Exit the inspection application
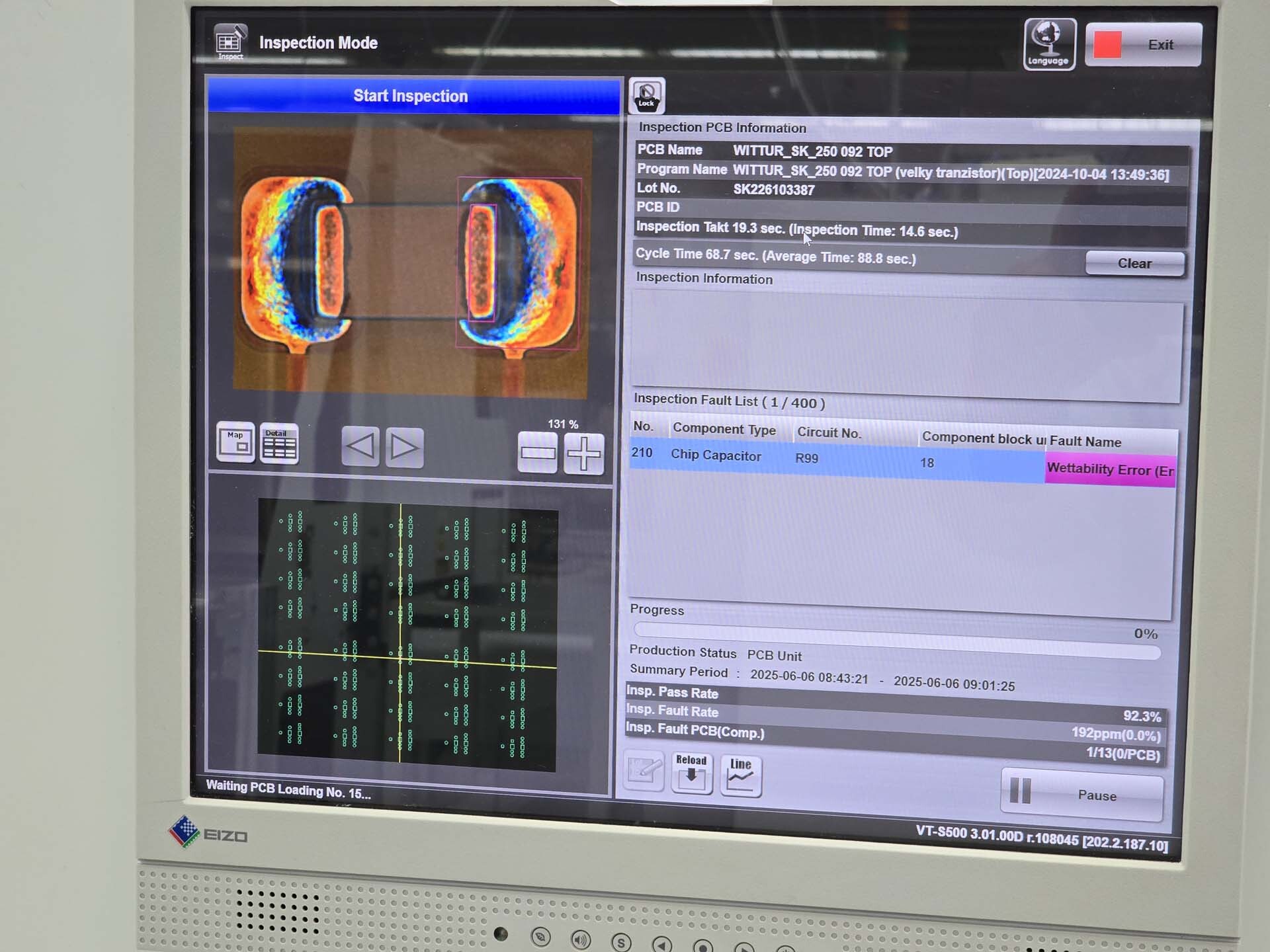 pos(1143,44)
